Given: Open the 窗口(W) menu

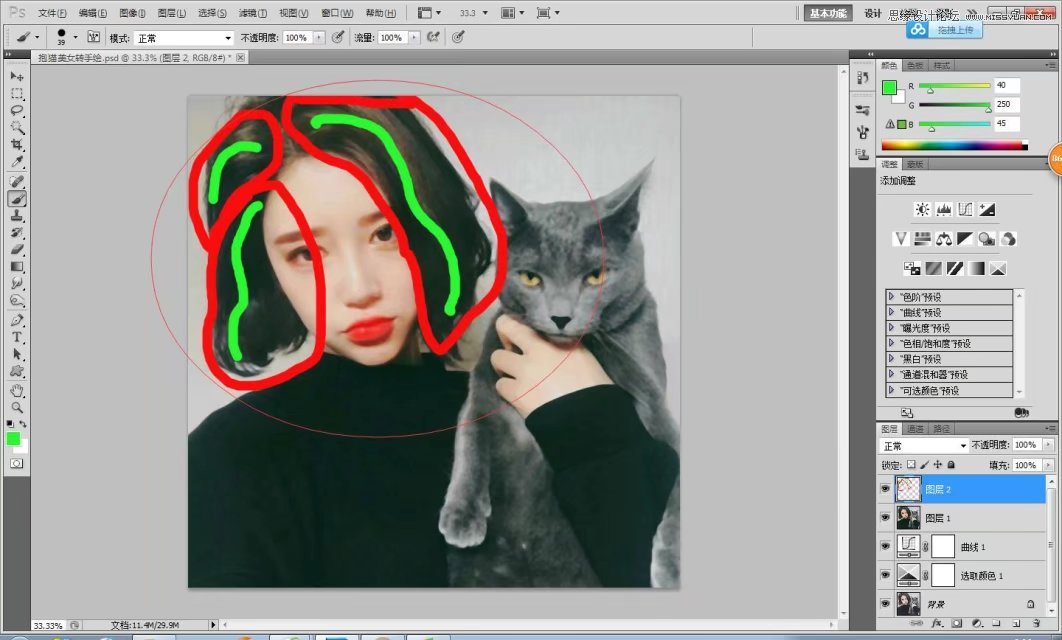Looking at the screenshot, I should pyautogui.click(x=337, y=13).
